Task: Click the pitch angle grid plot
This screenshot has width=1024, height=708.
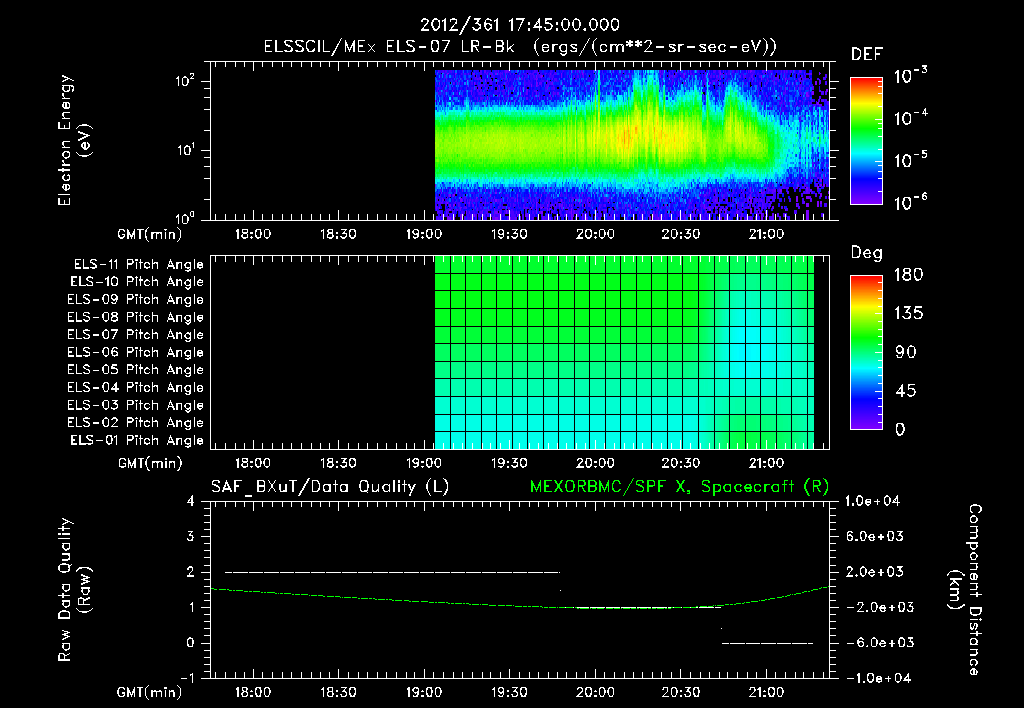Action: [x=624, y=352]
